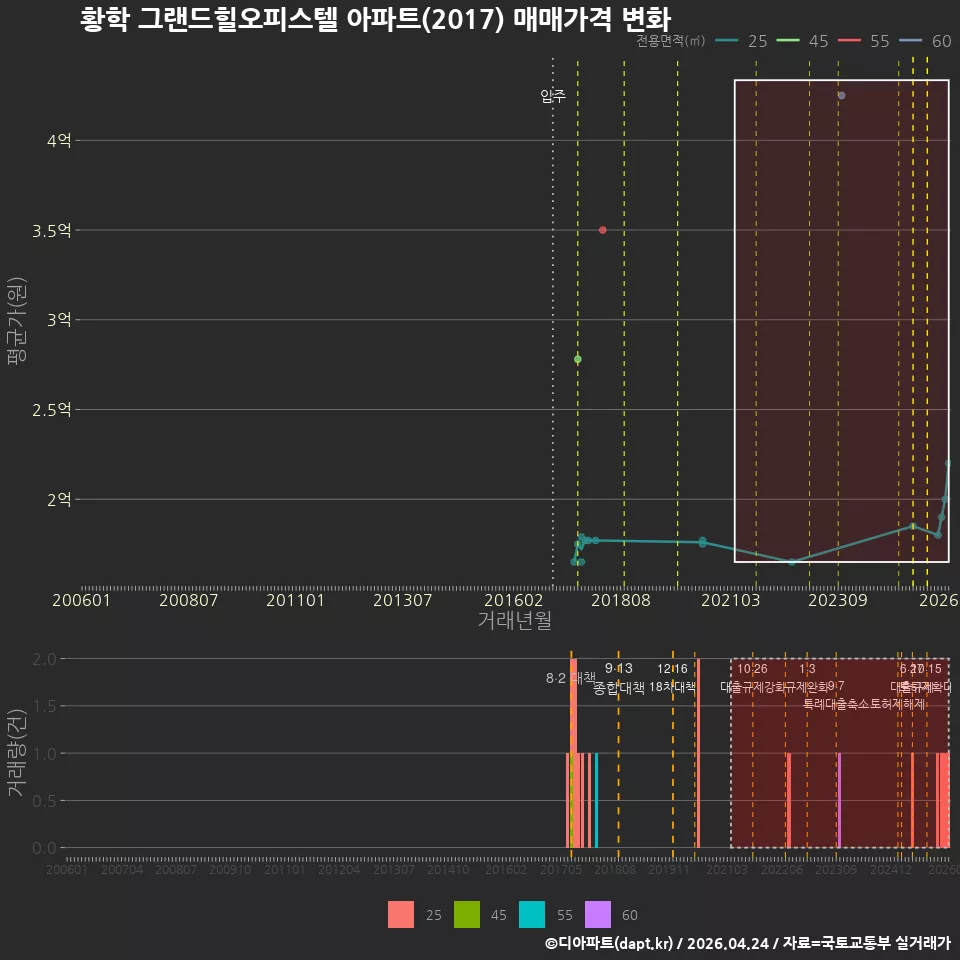This screenshot has height=960, width=960.
Task: Click the red 55㎡ data point at 3.5억
Action: [602, 230]
